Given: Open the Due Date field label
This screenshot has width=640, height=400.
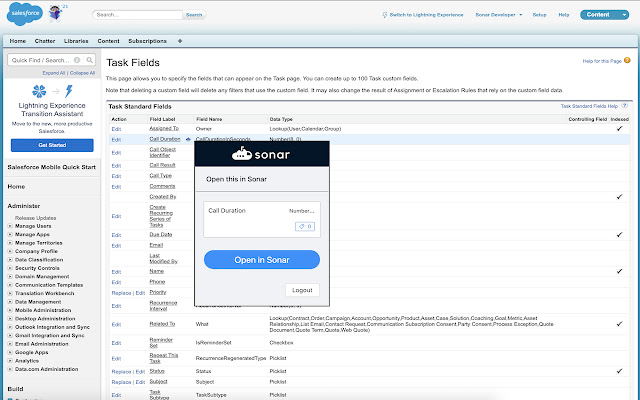Looking at the screenshot, I should [160, 234].
